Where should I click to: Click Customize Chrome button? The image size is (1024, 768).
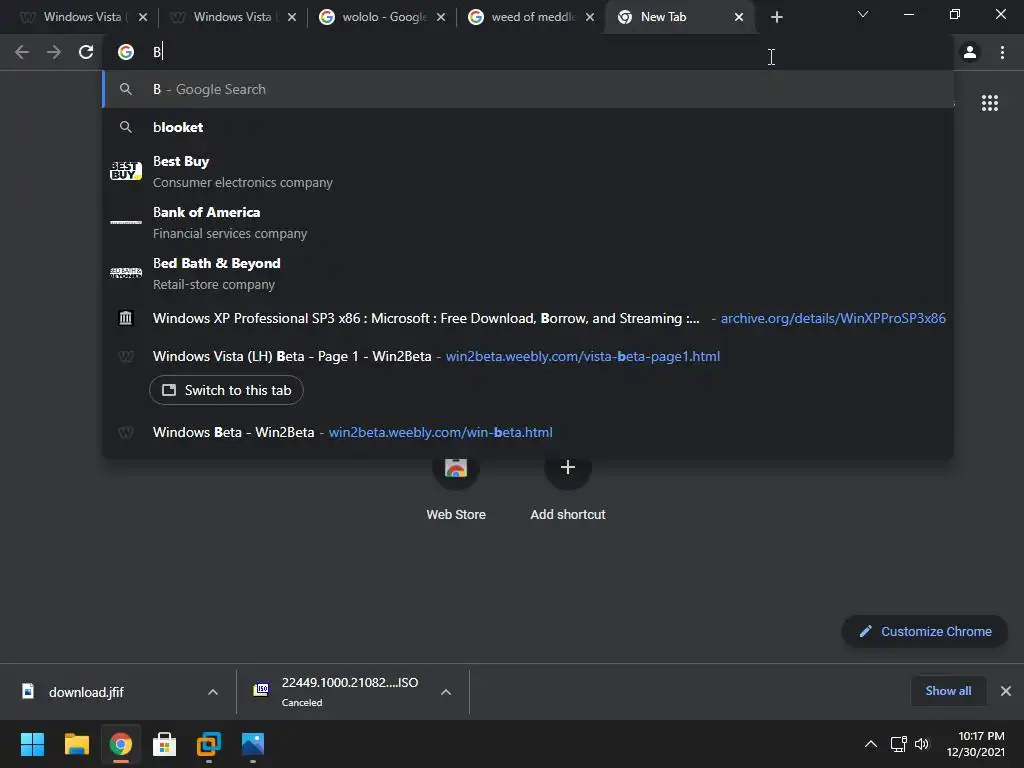[x=925, y=632]
